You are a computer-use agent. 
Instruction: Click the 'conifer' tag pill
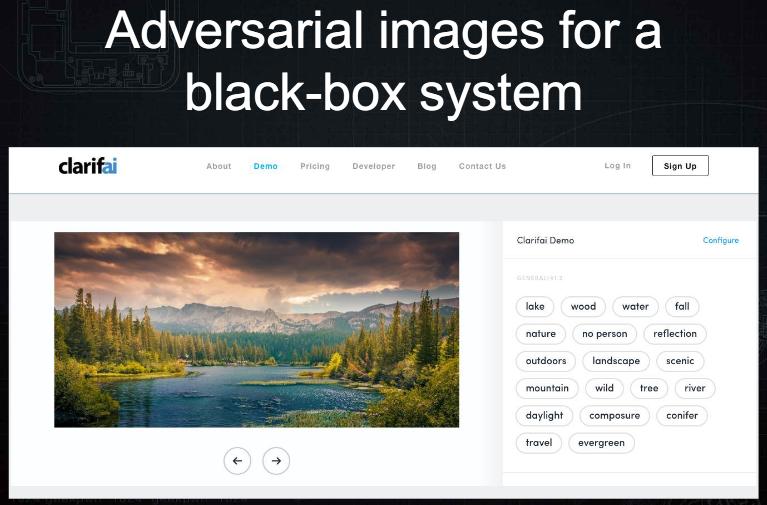pos(682,415)
